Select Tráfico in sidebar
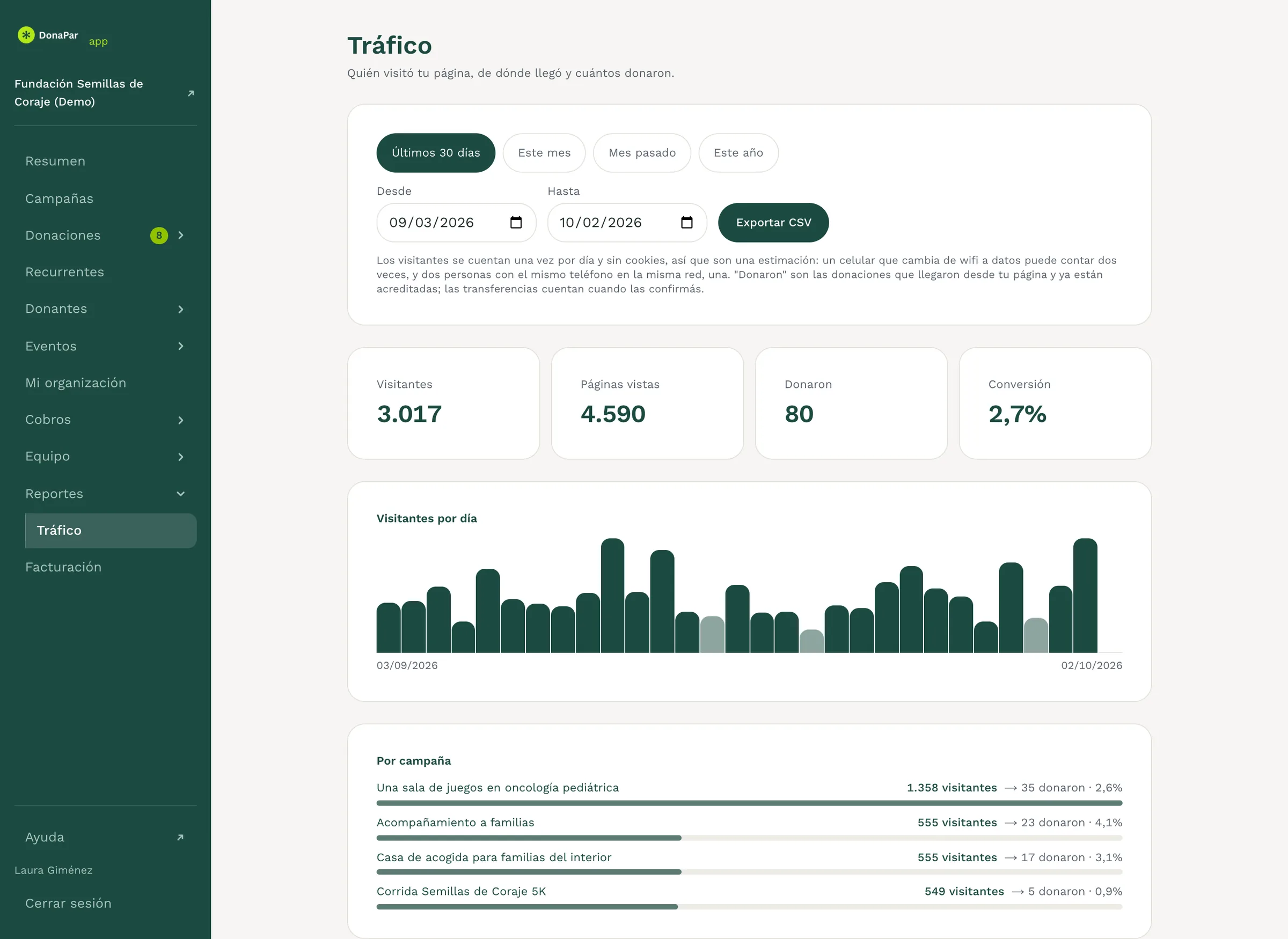Viewport: 1288px width, 939px height. (111, 531)
